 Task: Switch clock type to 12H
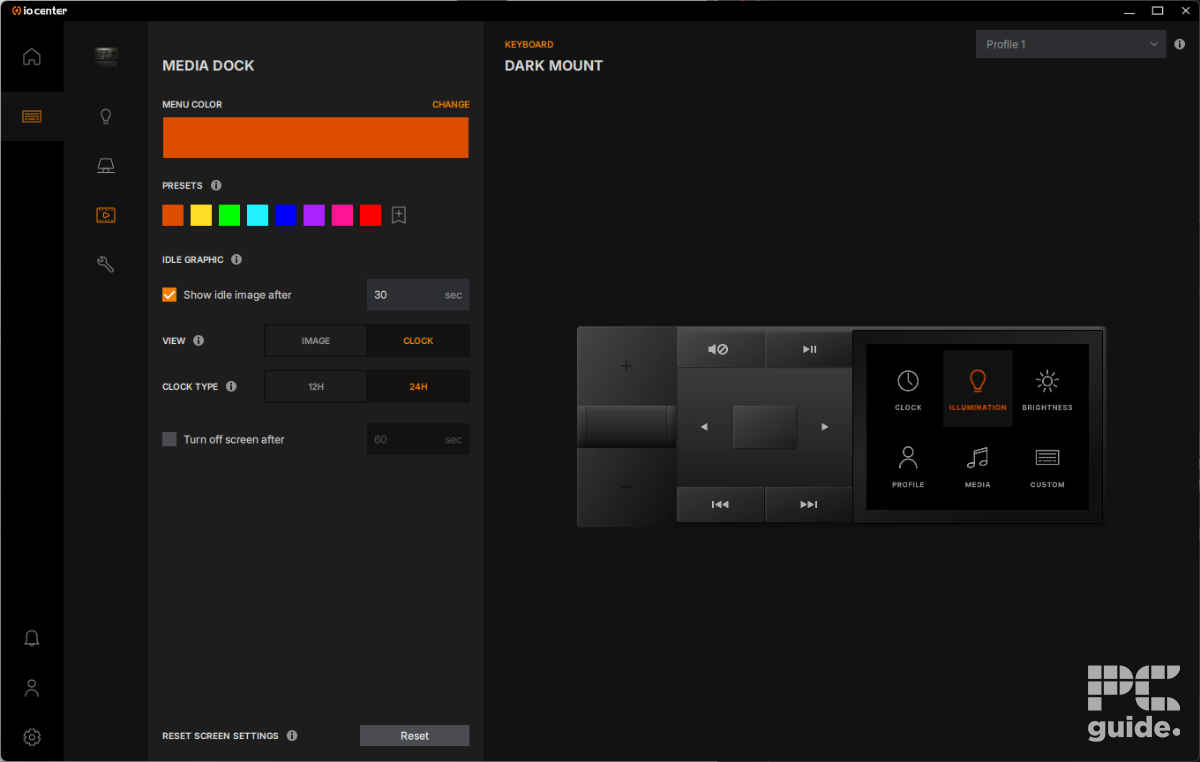point(316,387)
